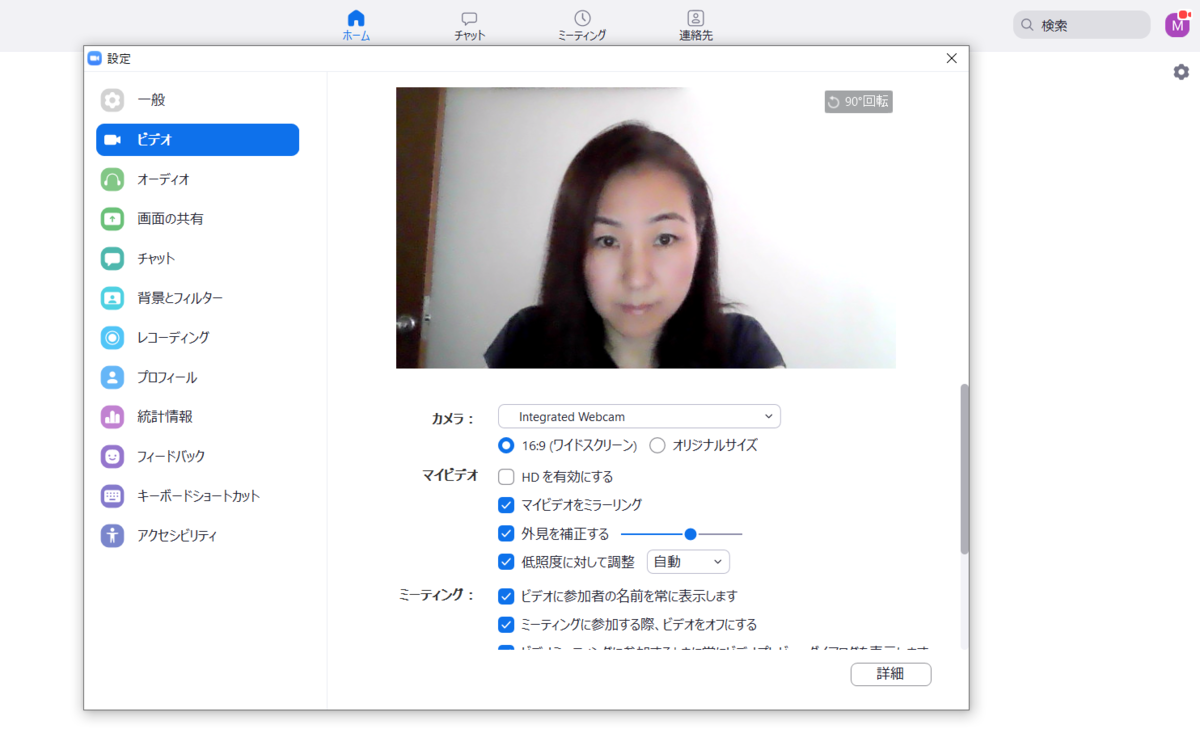Select チャット label in settings sidebar
This screenshot has height=750, width=1200.
tap(156, 259)
